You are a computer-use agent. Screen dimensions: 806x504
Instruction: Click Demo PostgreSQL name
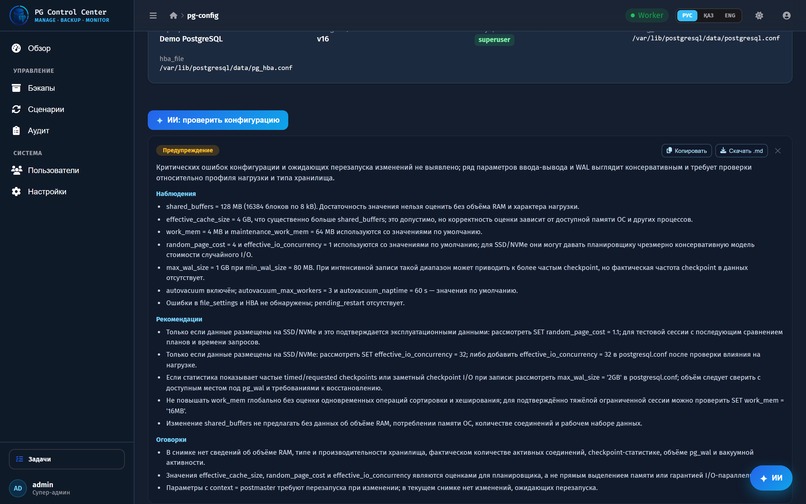point(191,39)
